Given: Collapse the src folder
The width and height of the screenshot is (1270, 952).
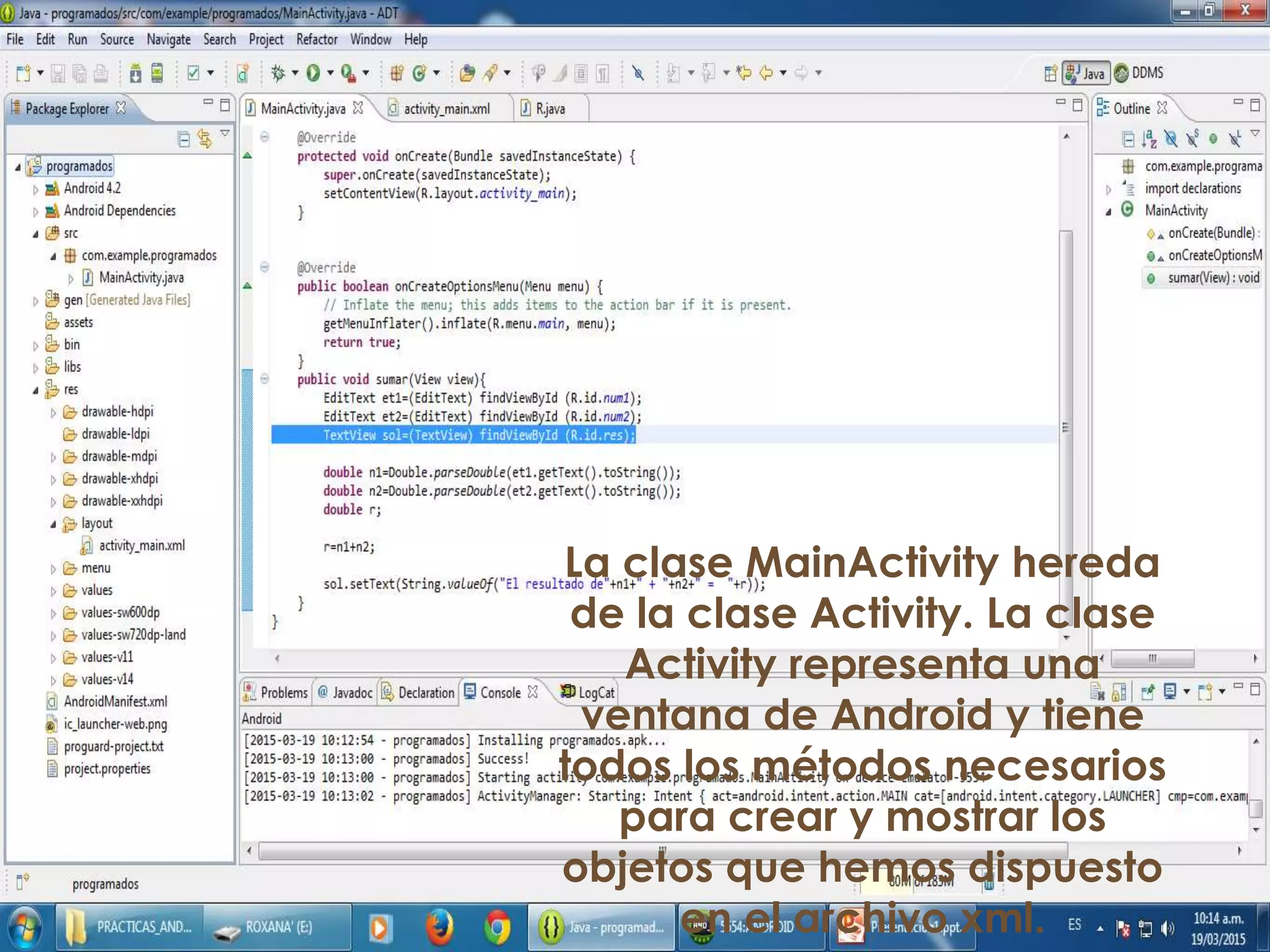Looking at the screenshot, I should pyautogui.click(x=35, y=234).
